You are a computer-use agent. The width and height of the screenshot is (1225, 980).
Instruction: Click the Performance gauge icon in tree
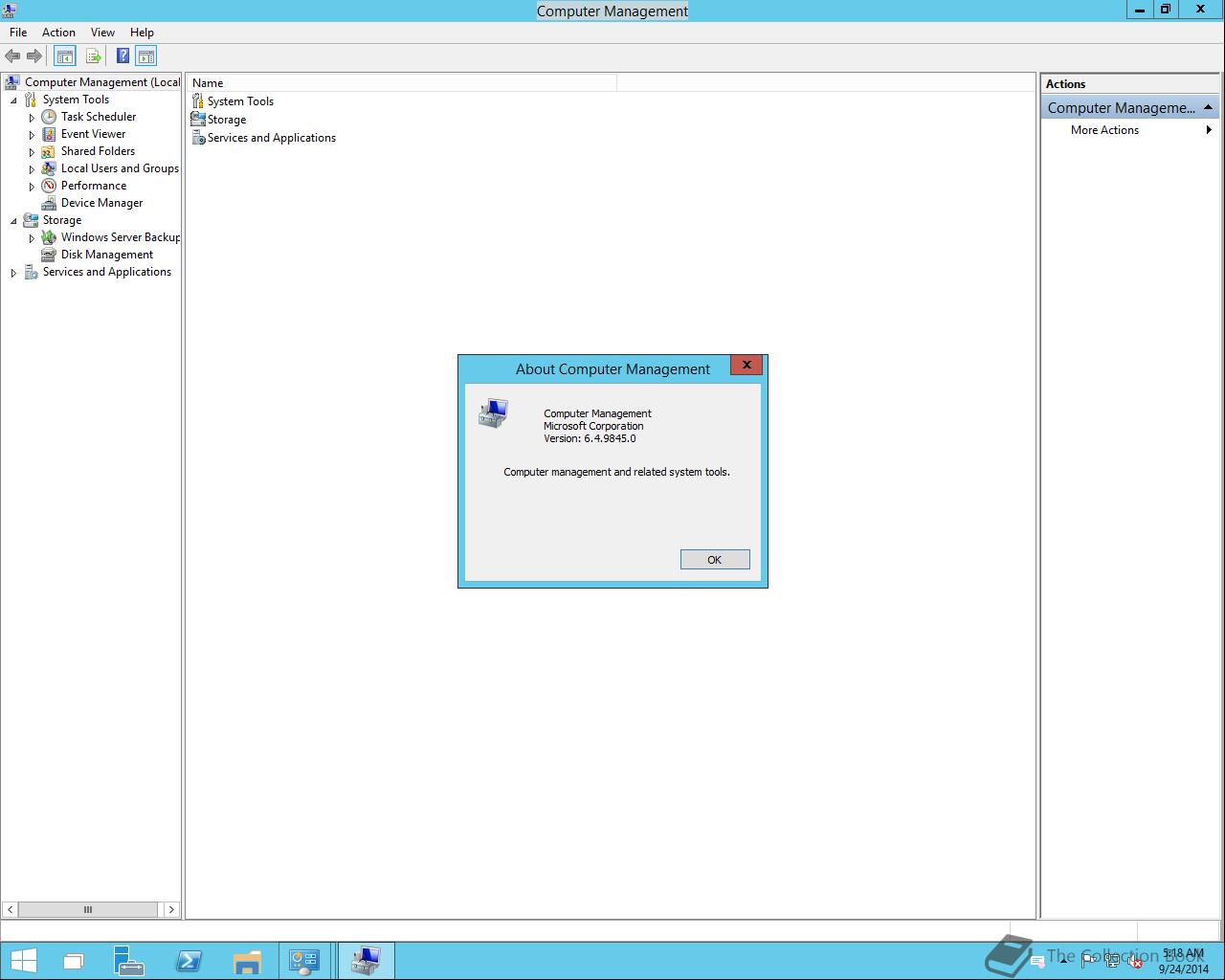point(49,186)
